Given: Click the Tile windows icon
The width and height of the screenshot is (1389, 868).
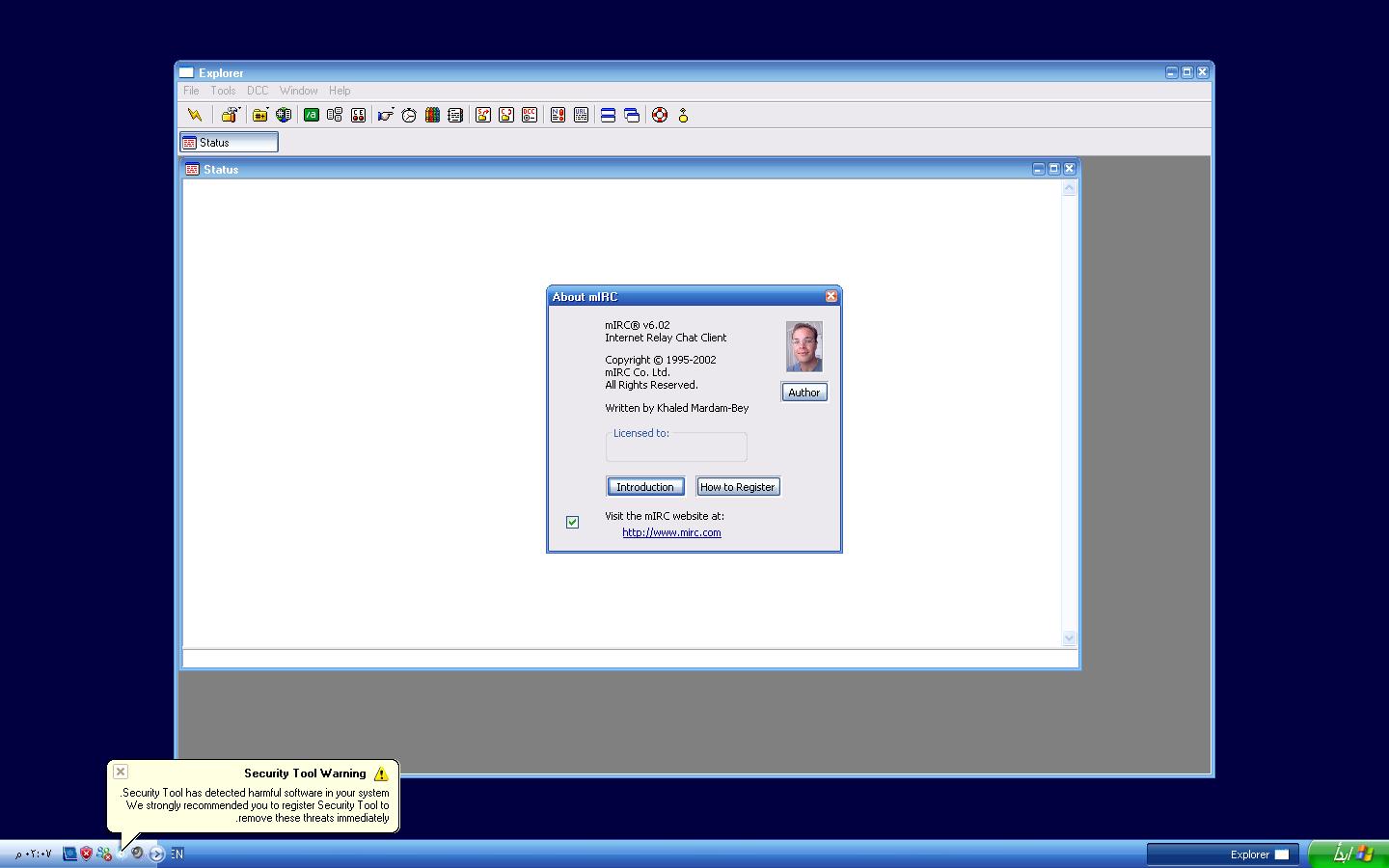Looking at the screenshot, I should 609,115.
